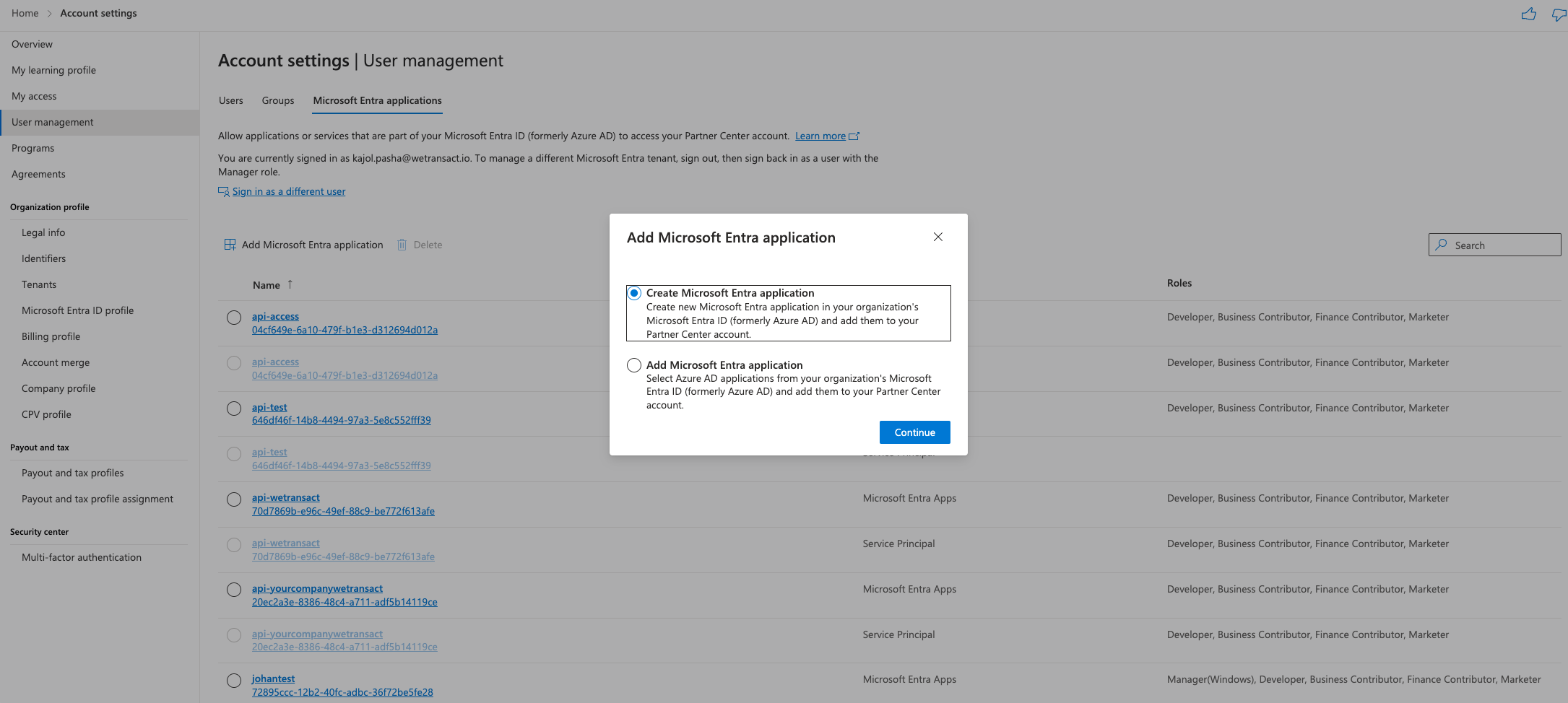Click the search magnifier icon
This screenshot has height=703, width=1568.
click(x=1441, y=245)
